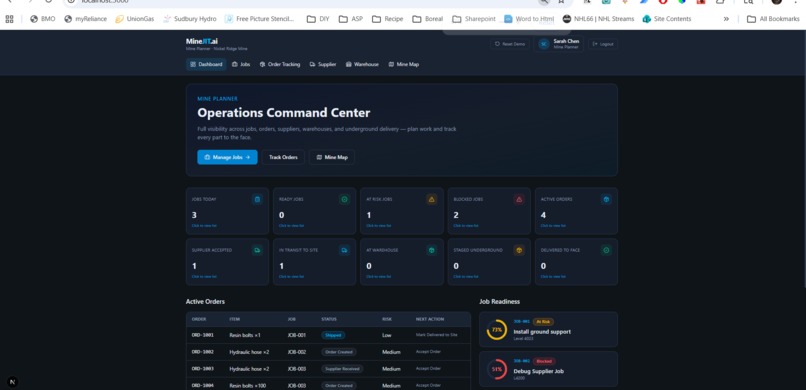Click the Delivered to Face check icon
The width and height of the screenshot is (806, 390).
(x=606, y=250)
